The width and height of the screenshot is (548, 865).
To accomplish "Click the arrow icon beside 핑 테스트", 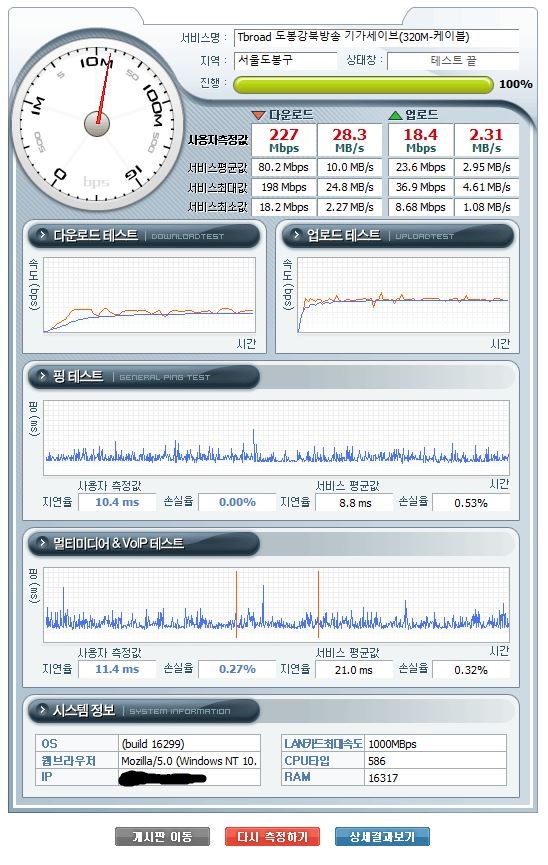I will click(42, 376).
